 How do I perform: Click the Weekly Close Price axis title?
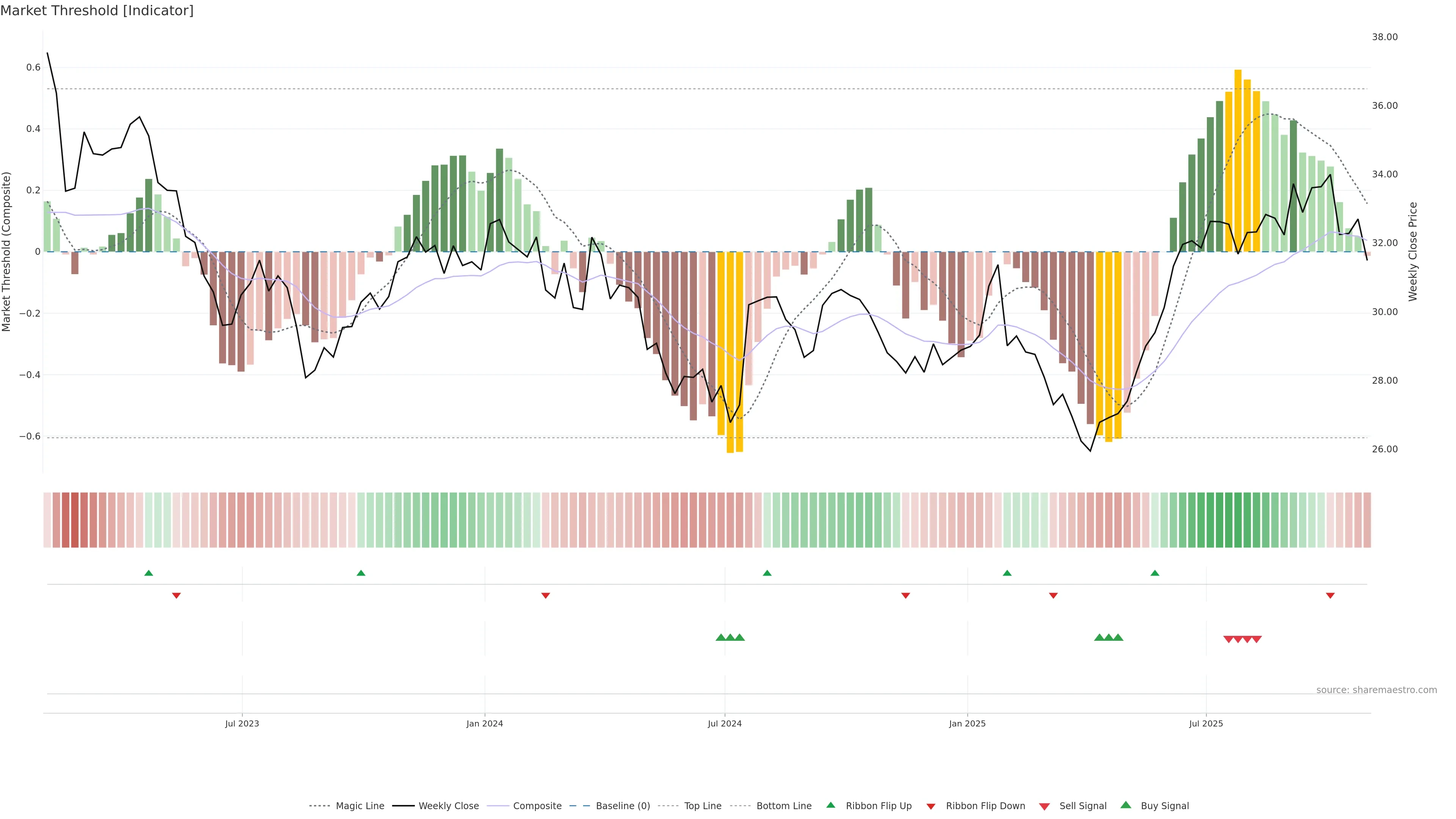[1412, 251]
